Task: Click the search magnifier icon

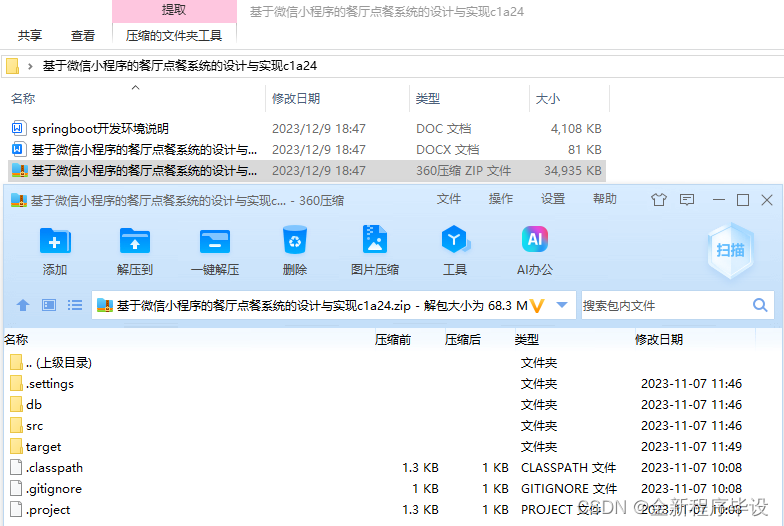Action: 760,305
